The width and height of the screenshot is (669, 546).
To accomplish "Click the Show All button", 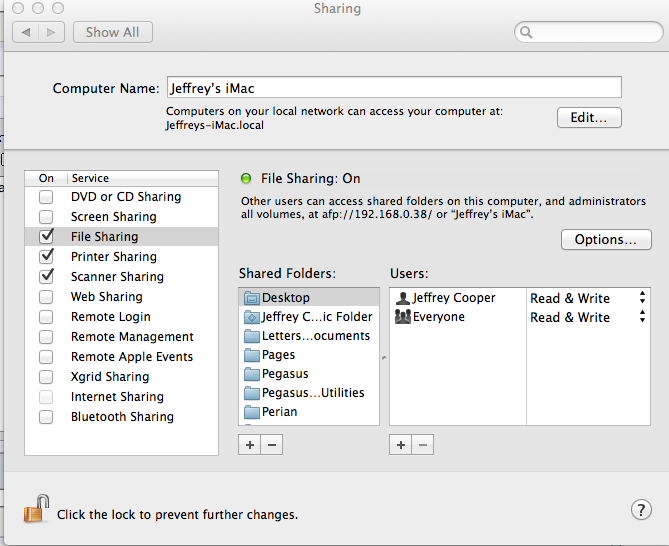I will point(113,32).
